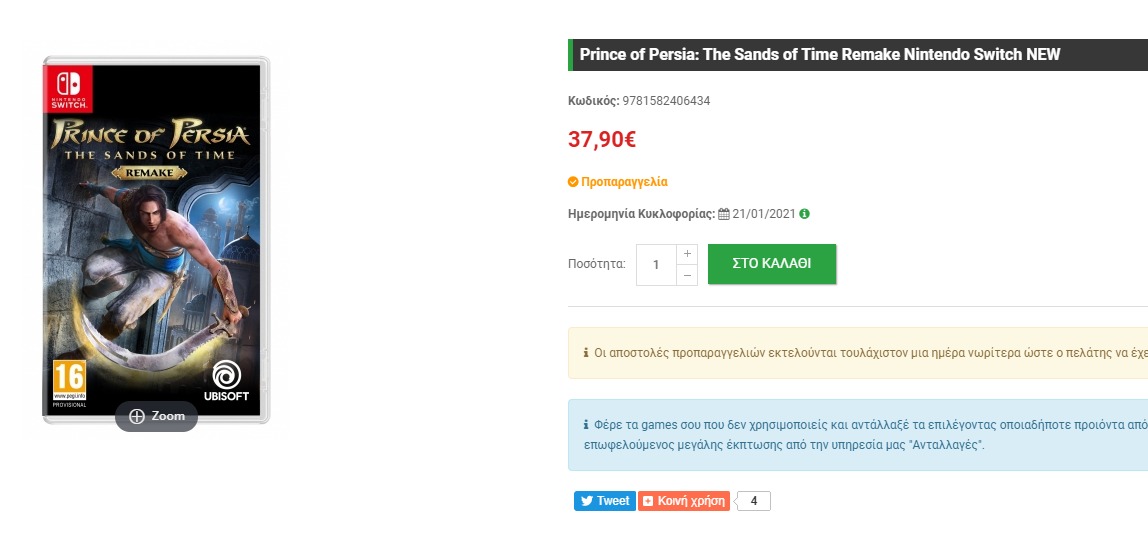Click the share count bubble showing 4
Image resolution: width=1148 pixels, height=535 pixels.
tap(754, 501)
